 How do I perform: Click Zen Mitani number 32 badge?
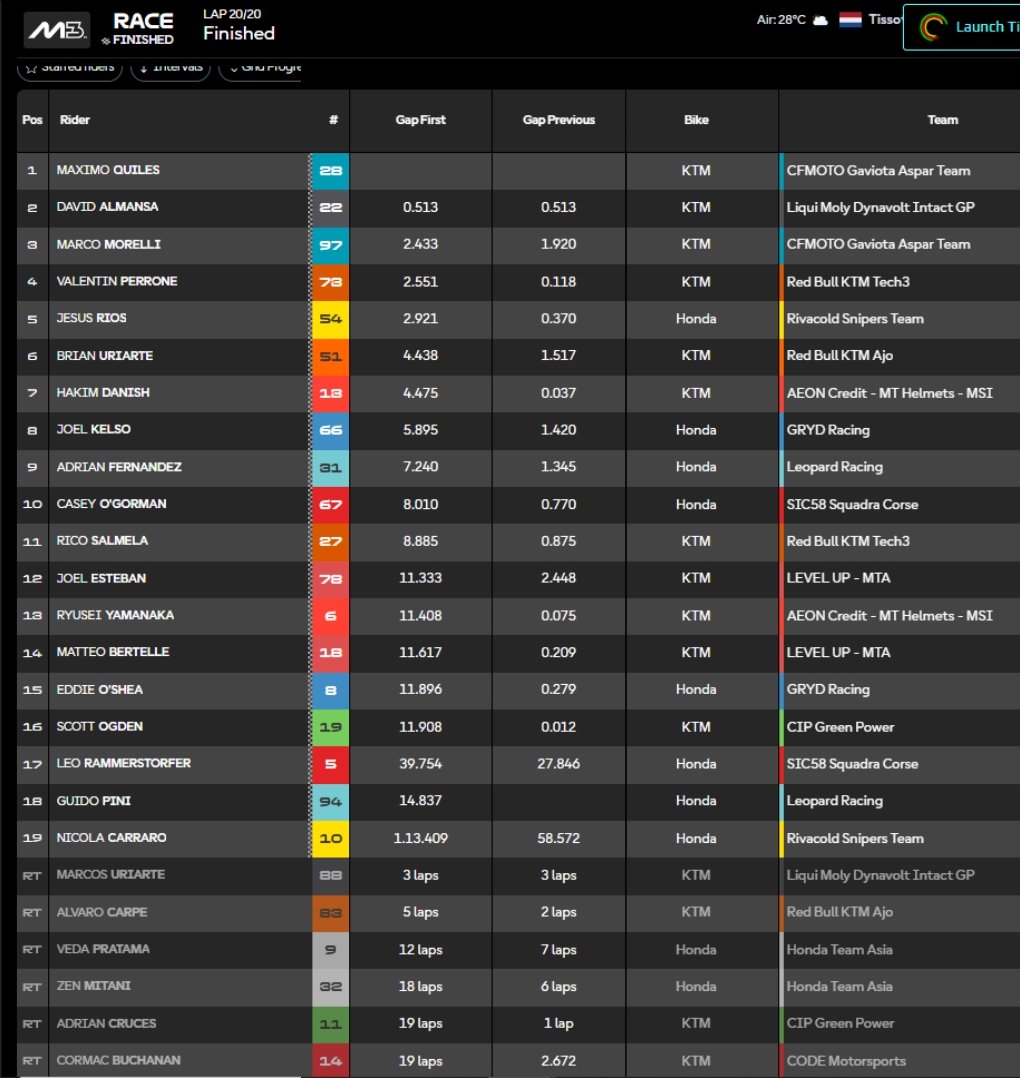(331, 987)
